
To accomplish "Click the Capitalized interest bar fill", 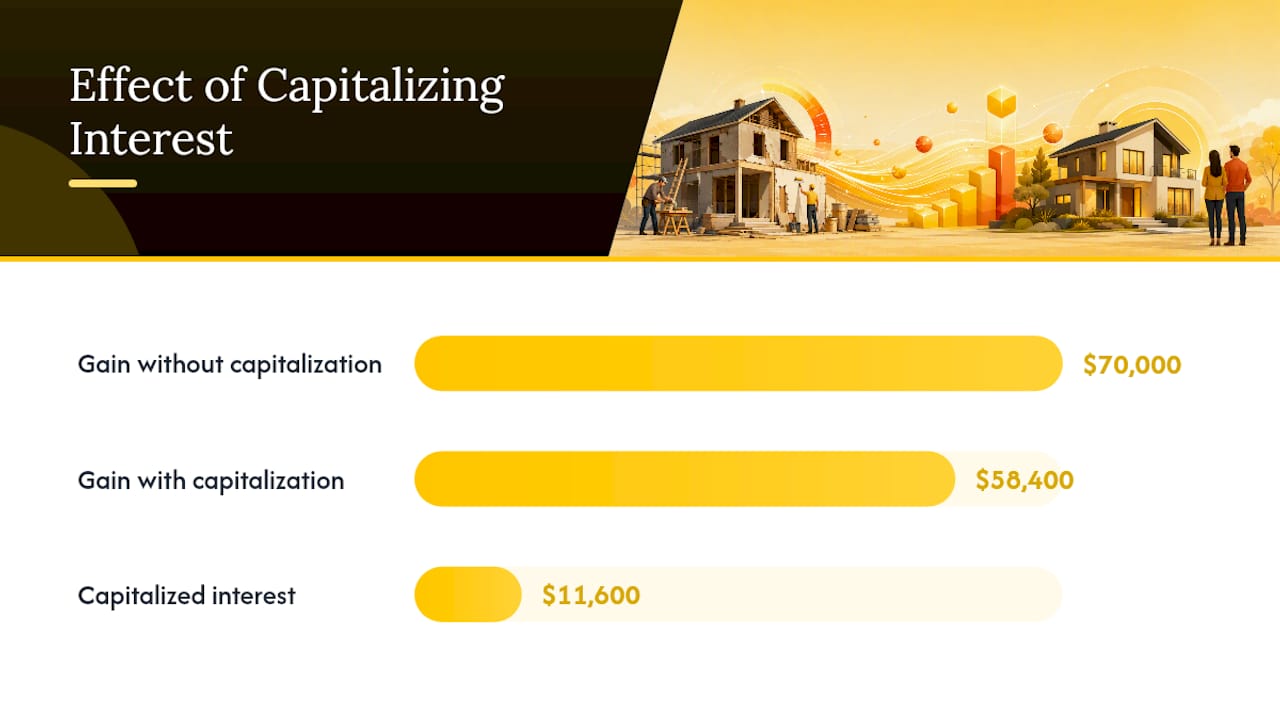I will (x=468, y=595).
